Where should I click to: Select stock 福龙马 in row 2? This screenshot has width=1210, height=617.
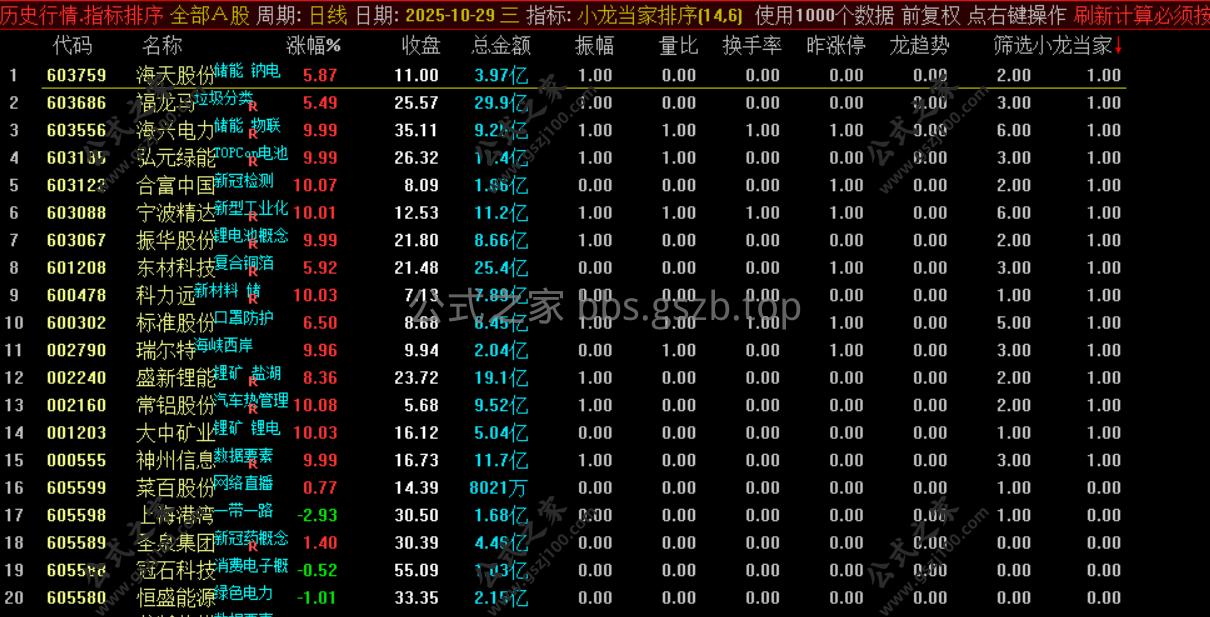(x=166, y=103)
